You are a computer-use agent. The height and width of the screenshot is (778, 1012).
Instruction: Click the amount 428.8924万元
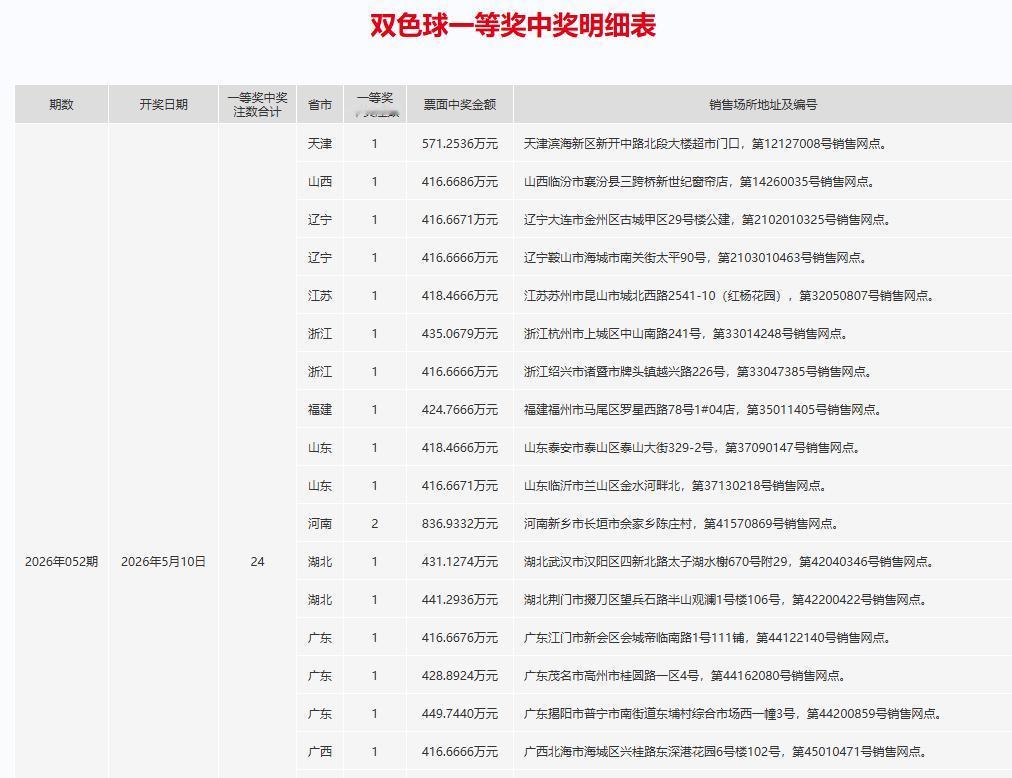460,675
